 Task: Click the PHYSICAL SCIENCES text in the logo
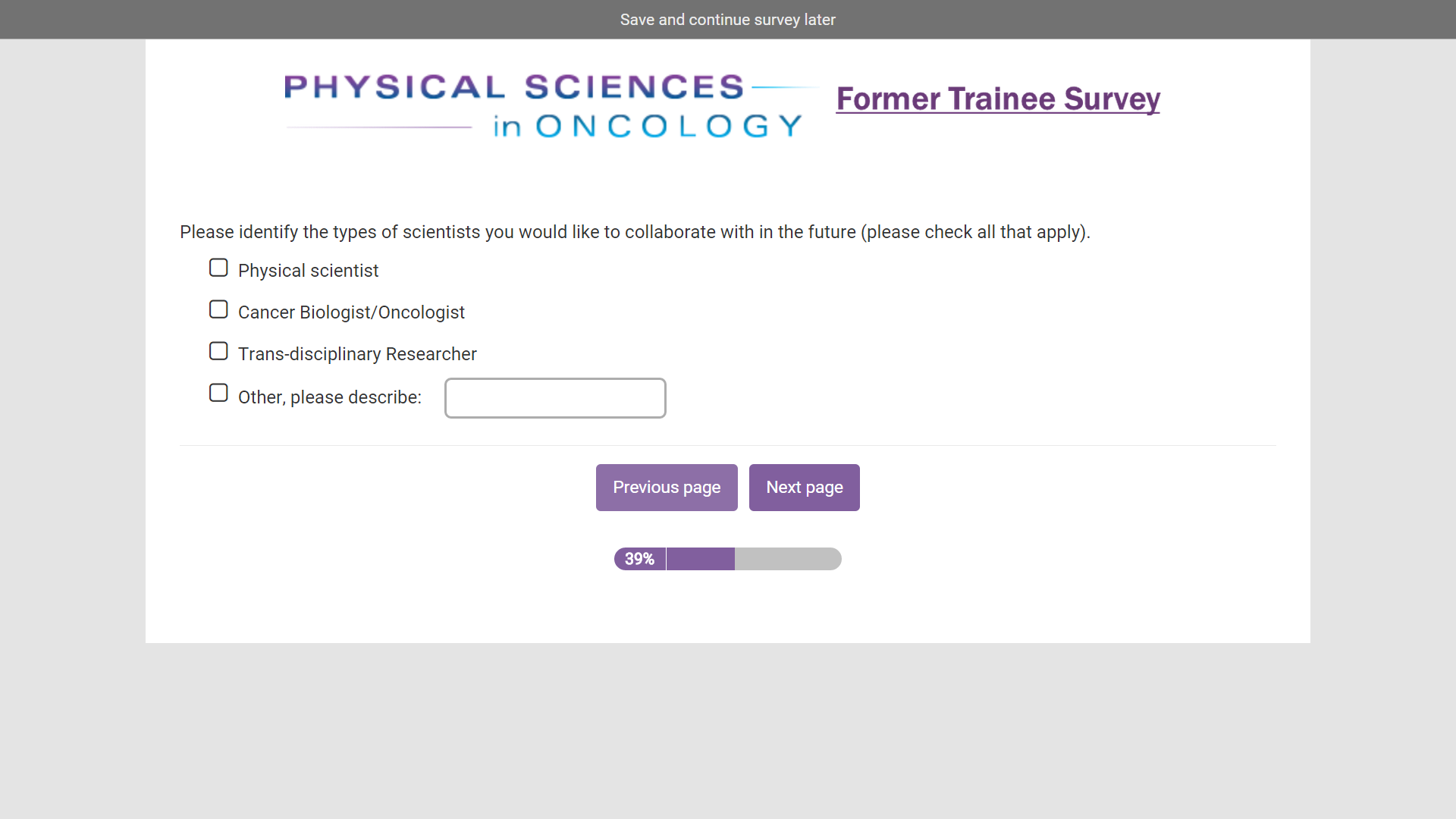514,87
